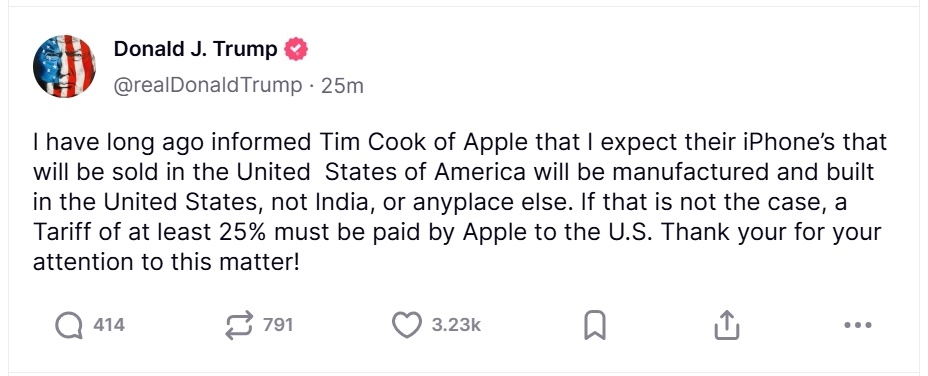
Task: Open the post via the 25m timestamp
Action: tap(342, 86)
